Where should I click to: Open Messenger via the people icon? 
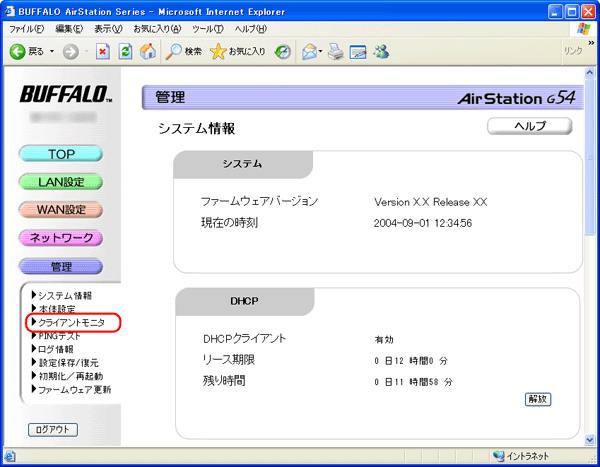[382, 51]
